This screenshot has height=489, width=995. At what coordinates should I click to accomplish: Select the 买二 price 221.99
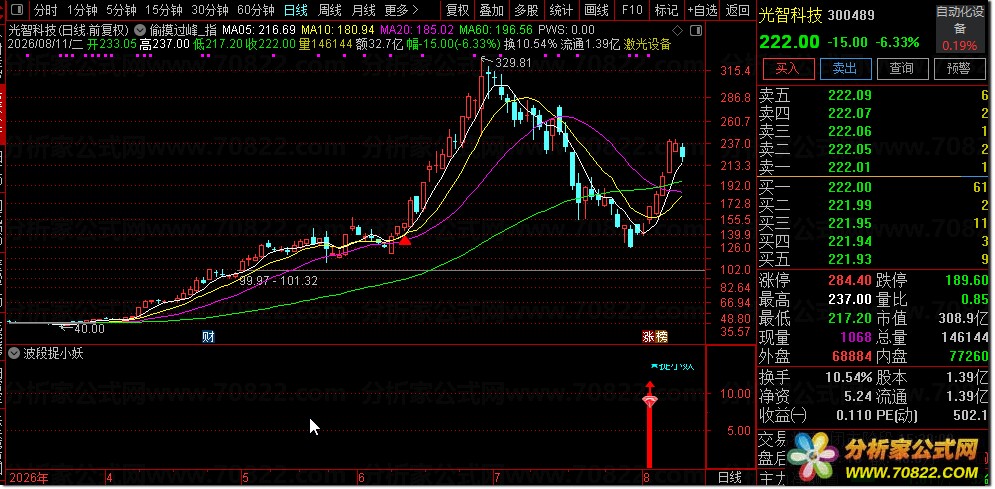pyautogui.click(x=850, y=205)
